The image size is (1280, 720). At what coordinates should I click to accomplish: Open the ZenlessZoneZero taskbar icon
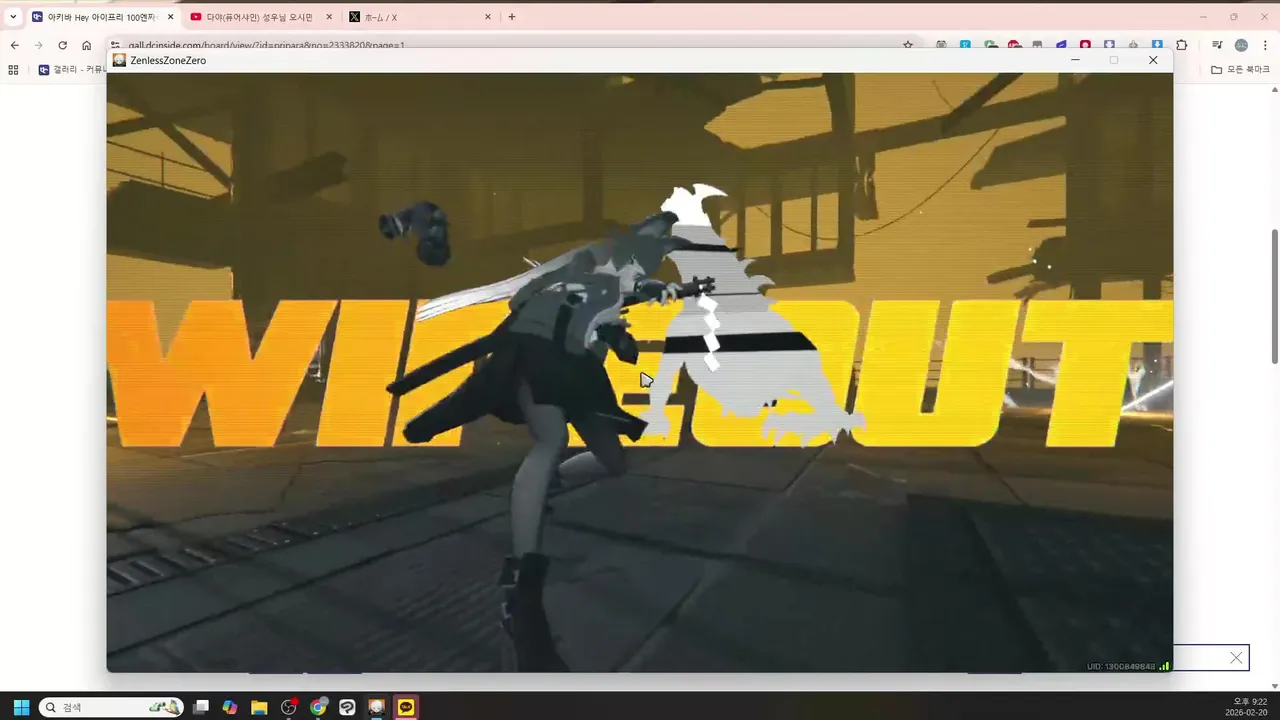point(376,707)
